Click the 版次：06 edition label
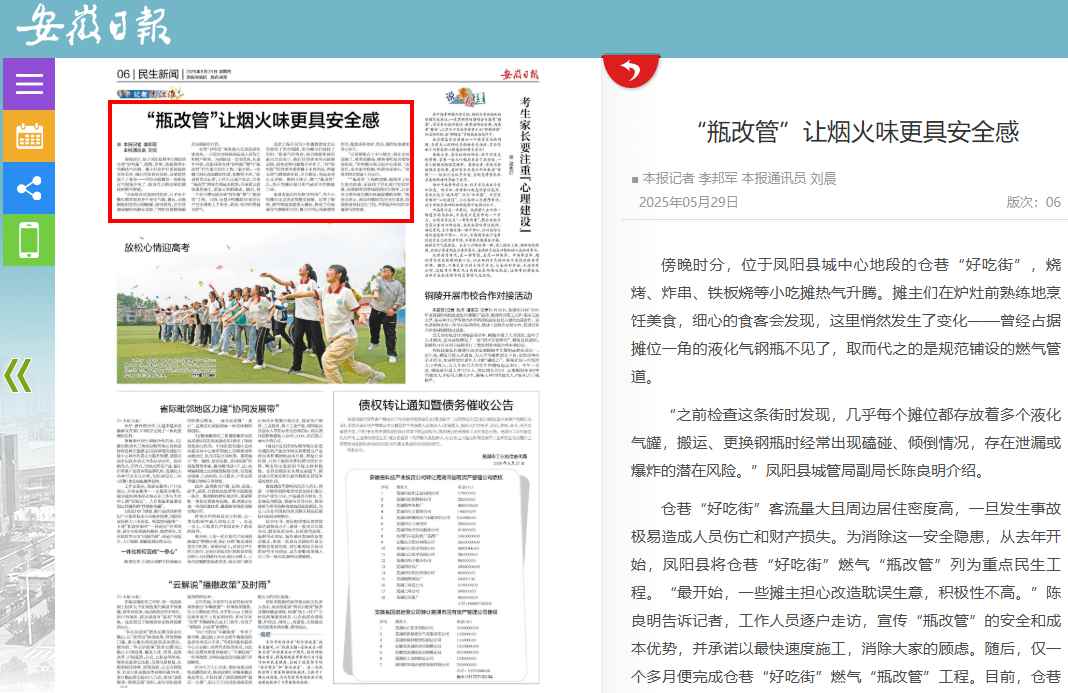The height and width of the screenshot is (693, 1068). pos(1033,202)
